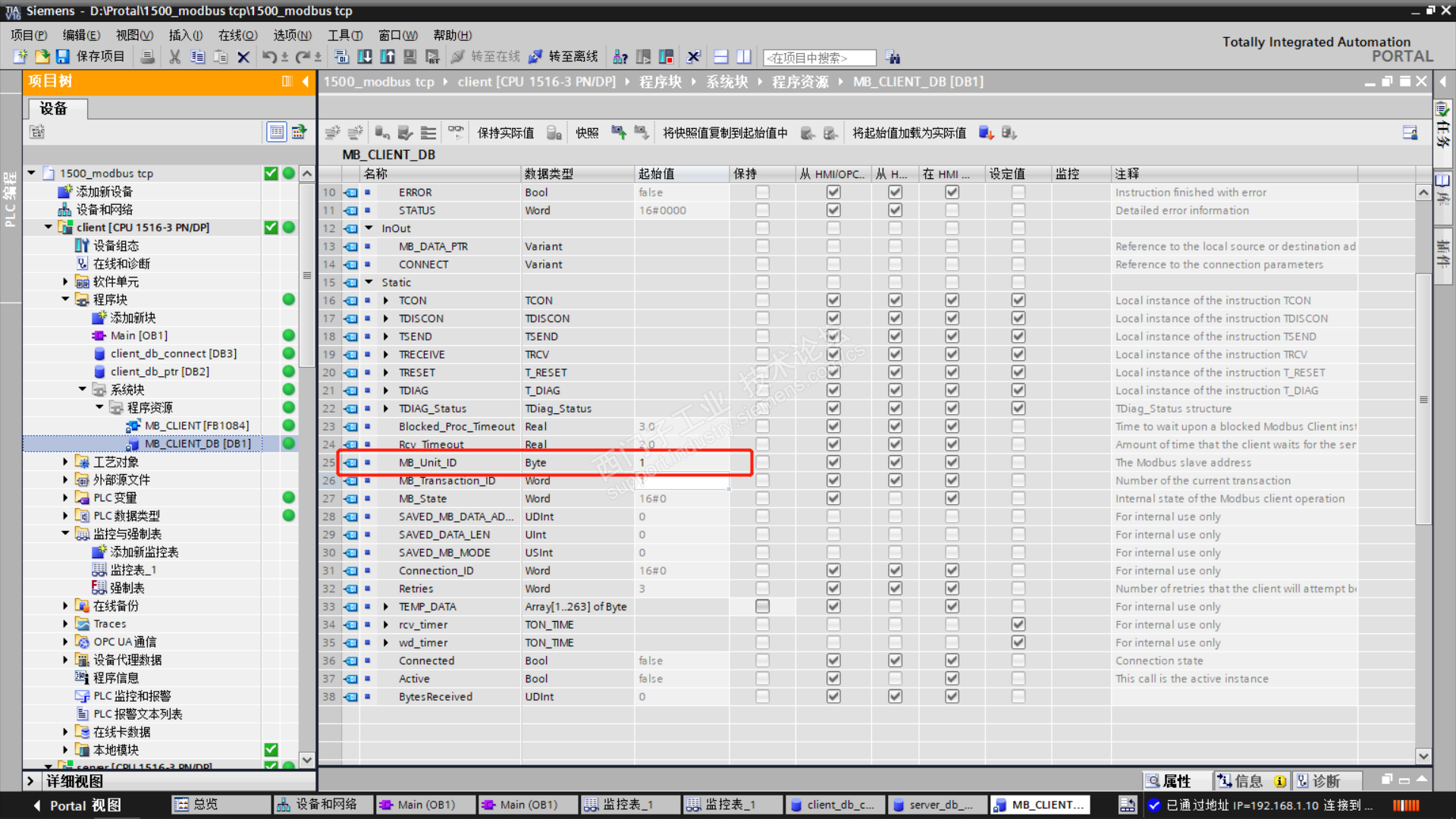Click the snapshot icon beside 快照
Screen dimensions: 1456x819
tap(619, 133)
